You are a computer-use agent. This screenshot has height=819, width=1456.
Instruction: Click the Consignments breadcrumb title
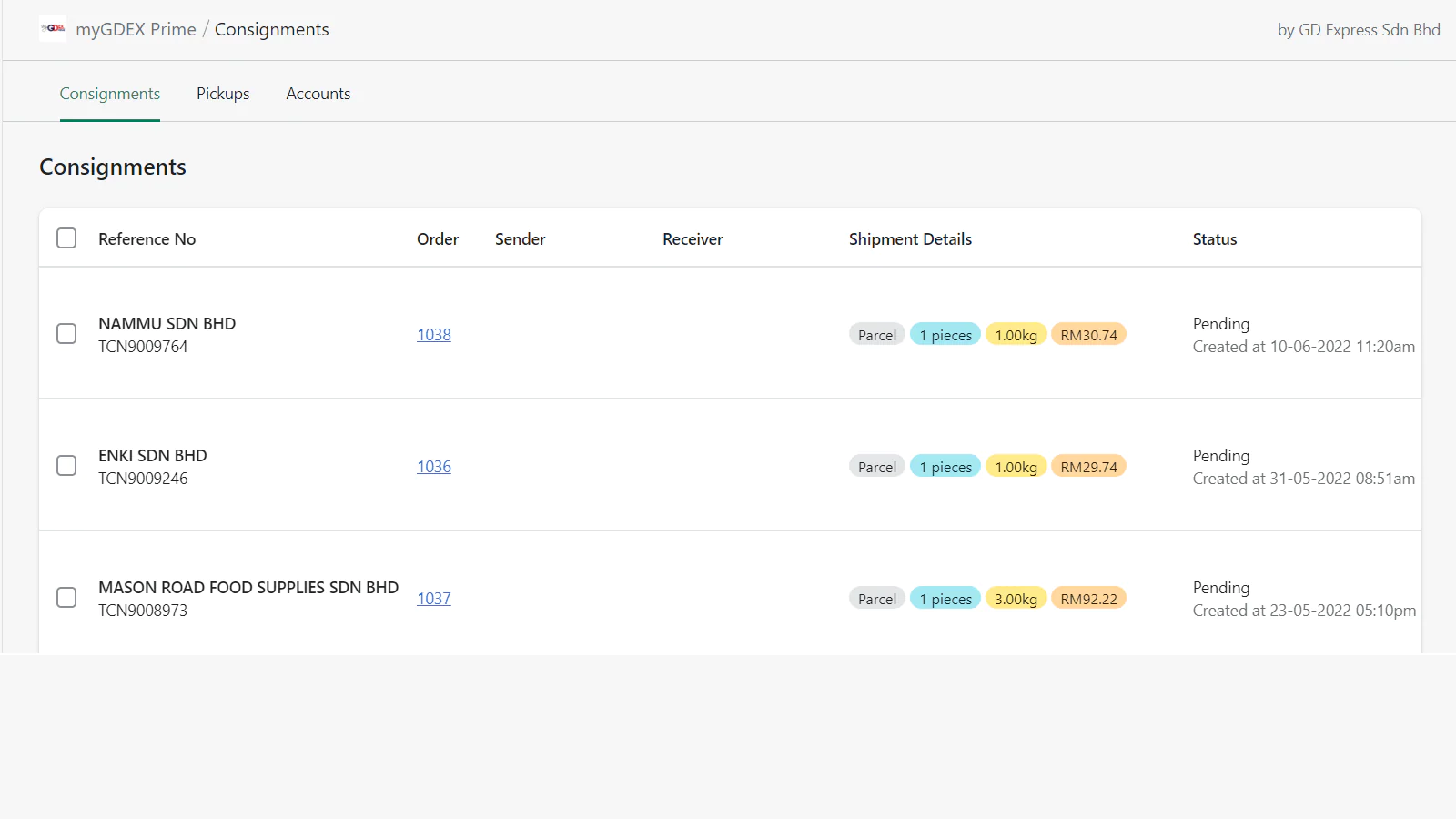[x=272, y=29]
